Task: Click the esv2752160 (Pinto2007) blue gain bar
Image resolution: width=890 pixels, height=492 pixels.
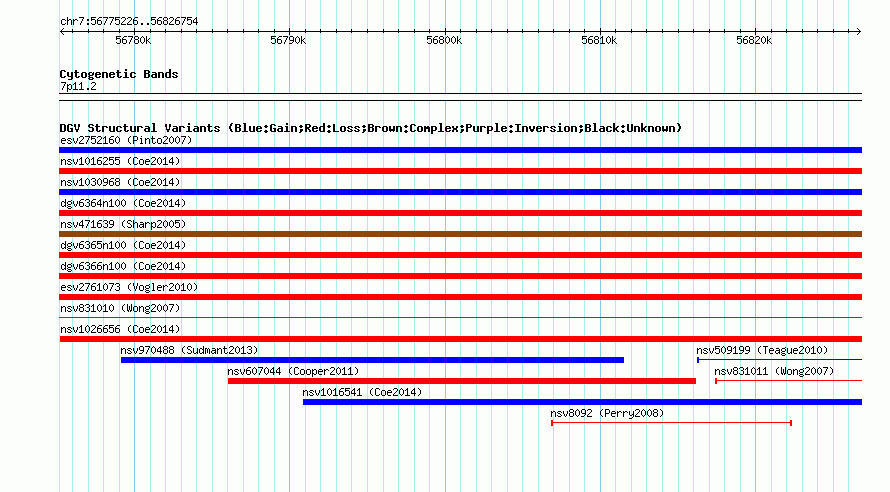Action: [x=460, y=150]
